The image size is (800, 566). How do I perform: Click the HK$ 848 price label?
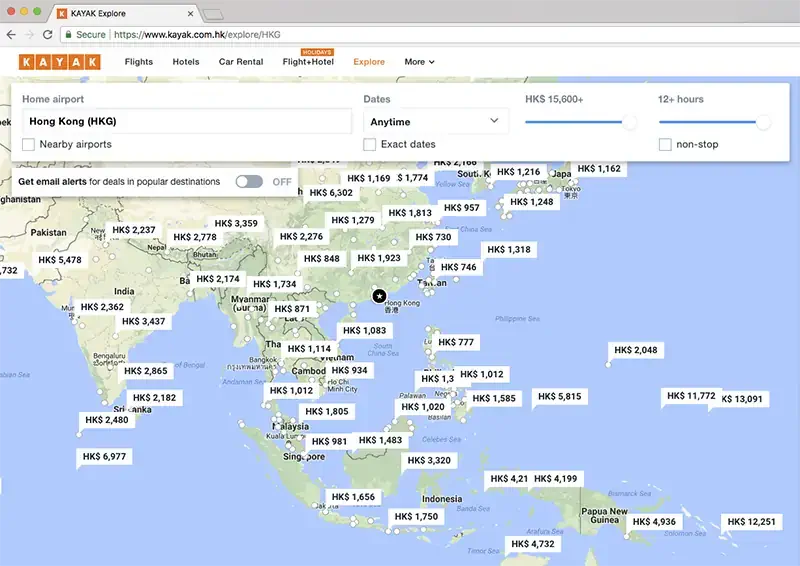(321, 259)
